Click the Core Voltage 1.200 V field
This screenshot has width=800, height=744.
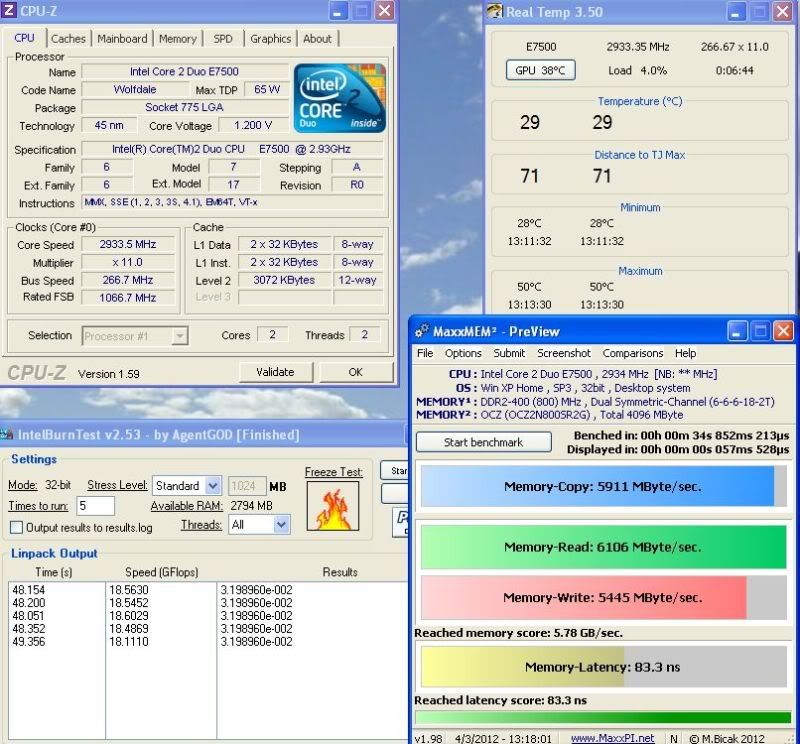tap(253, 125)
